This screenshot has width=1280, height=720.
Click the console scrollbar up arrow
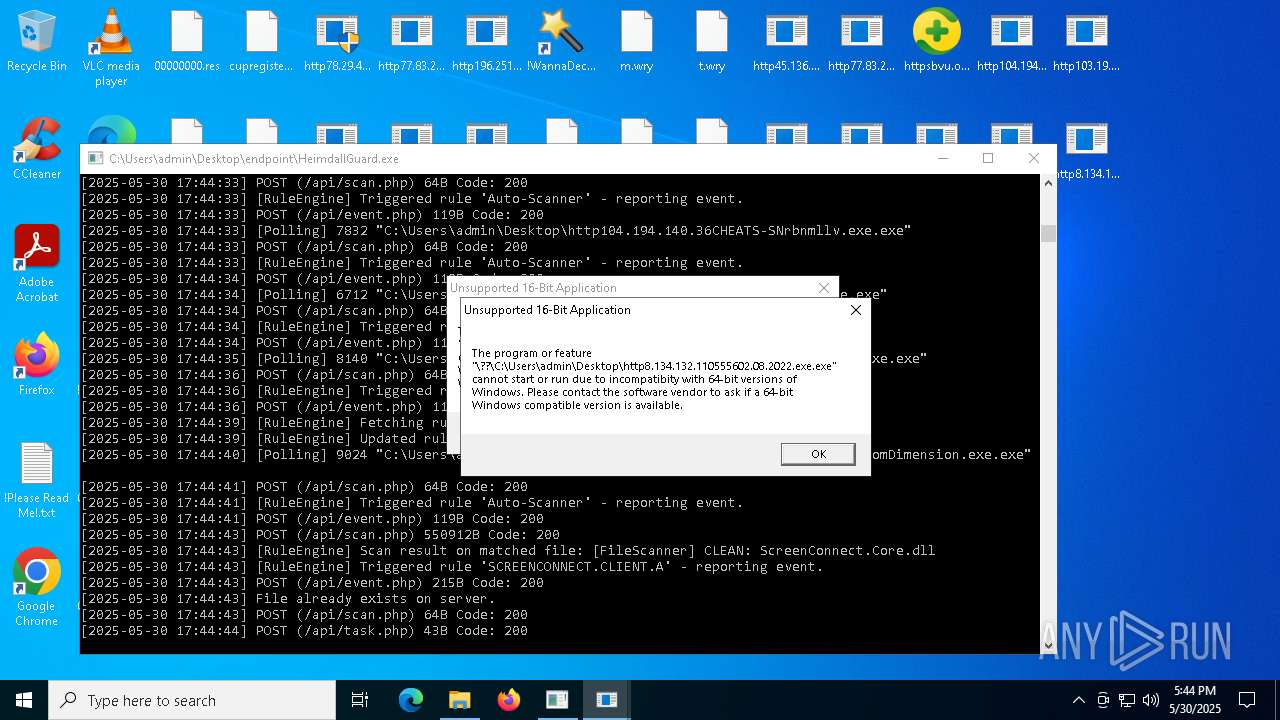point(1048,183)
